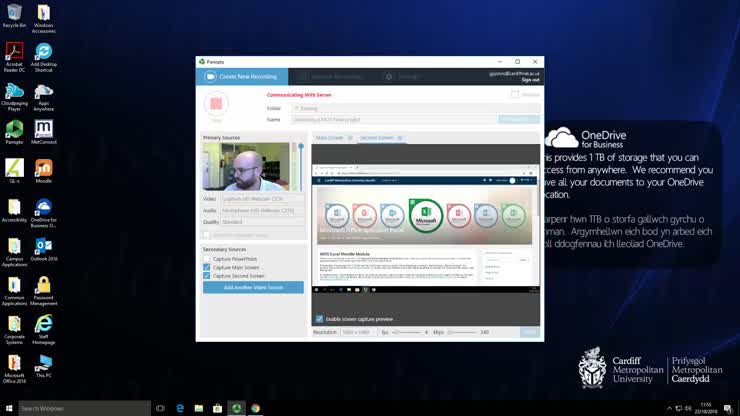Click the Sign out link

(530, 80)
